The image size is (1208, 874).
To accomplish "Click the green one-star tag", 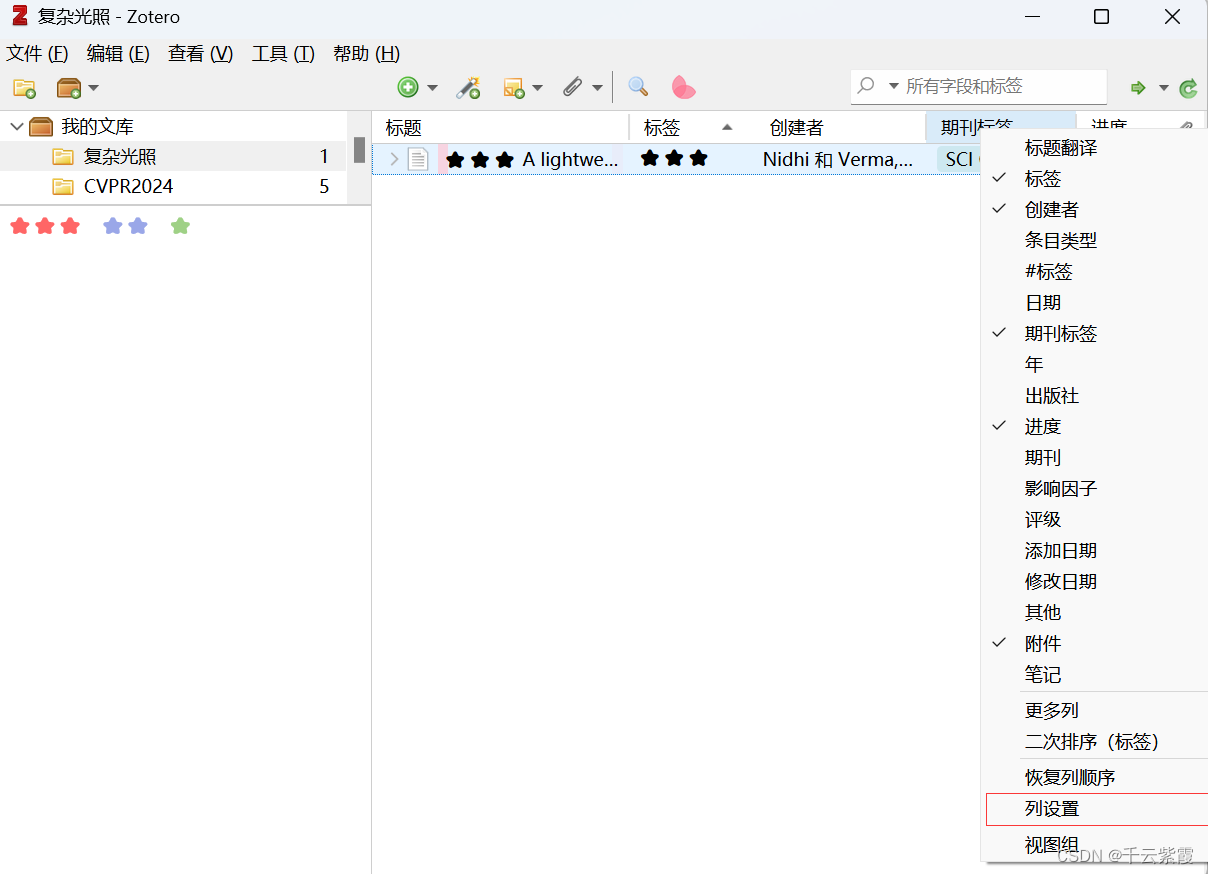I will [x=180, y=226].
